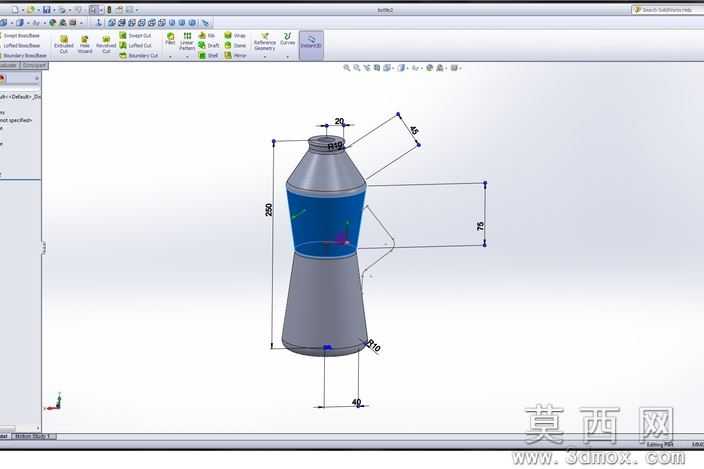This screenshot has width=704, height=469.
Task: Click the Boundary Cut feature
Action: pyautogui.click(x=139, y=56)
